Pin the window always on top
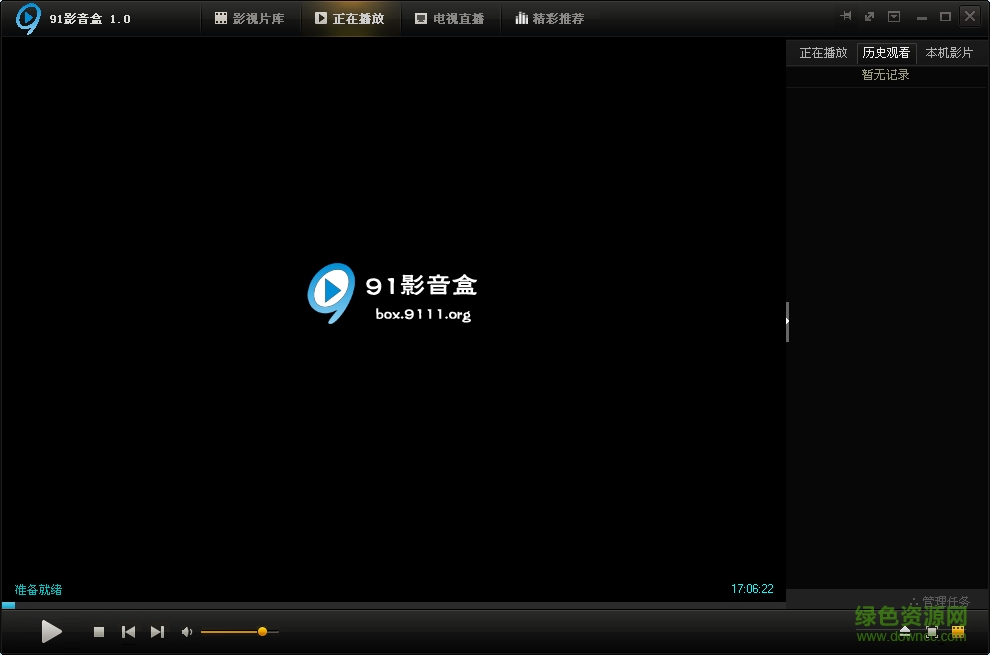 pyautogui.click(x=846, y=17)
